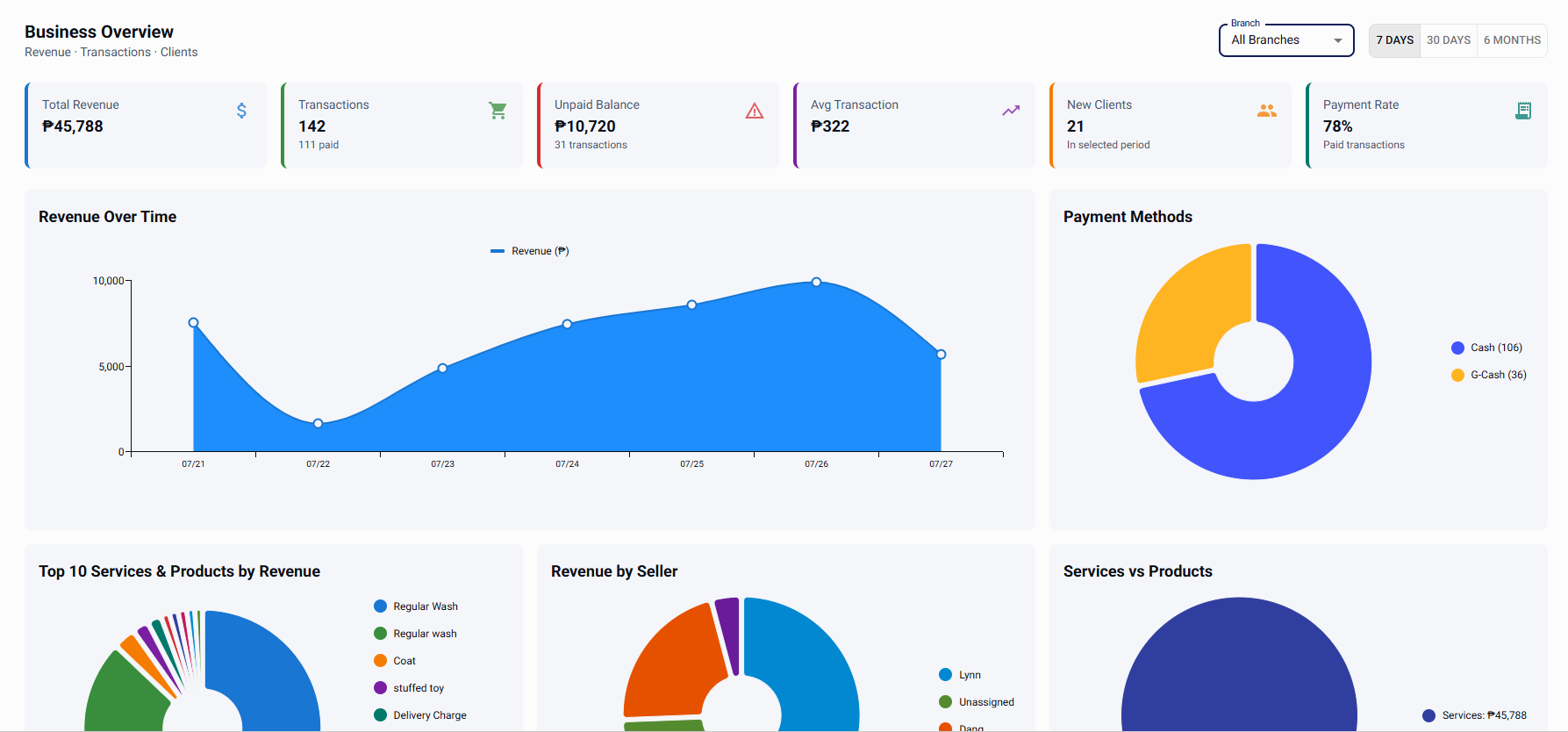Click the warning triangle icon on Unpaid Balance

click(755, 111)
